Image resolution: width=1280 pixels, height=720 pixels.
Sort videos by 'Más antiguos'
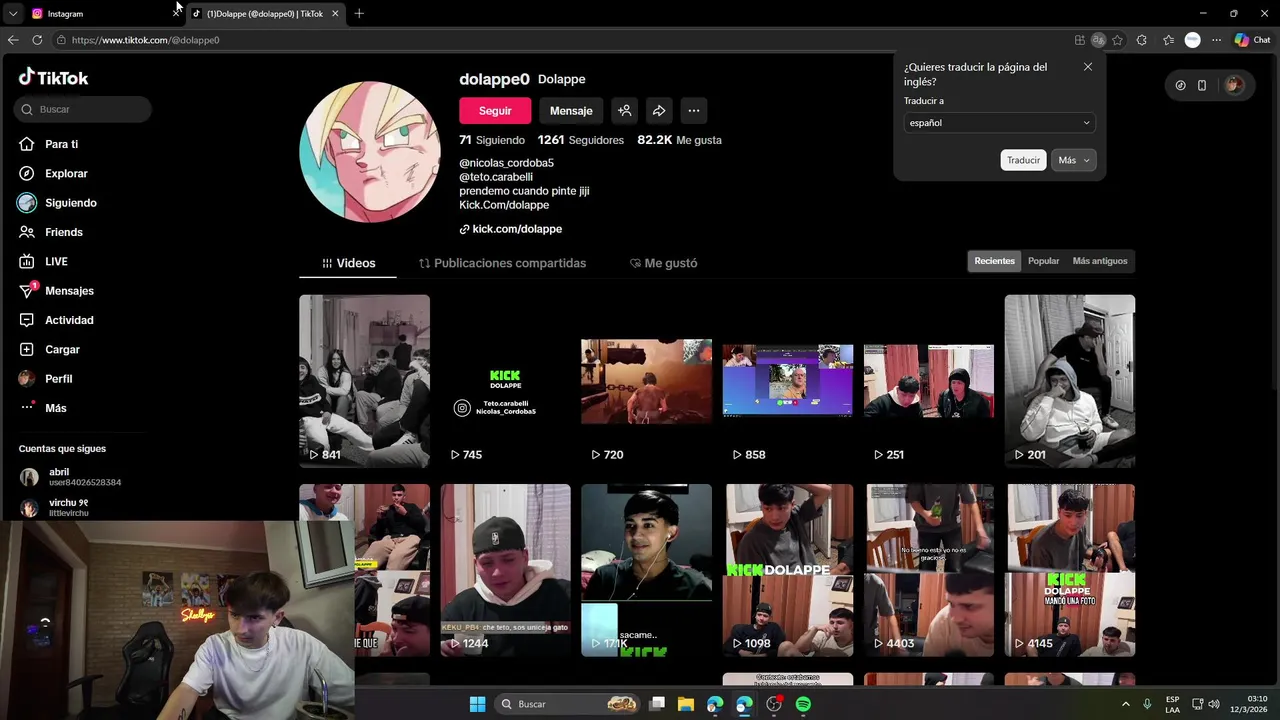(1100, 261)
